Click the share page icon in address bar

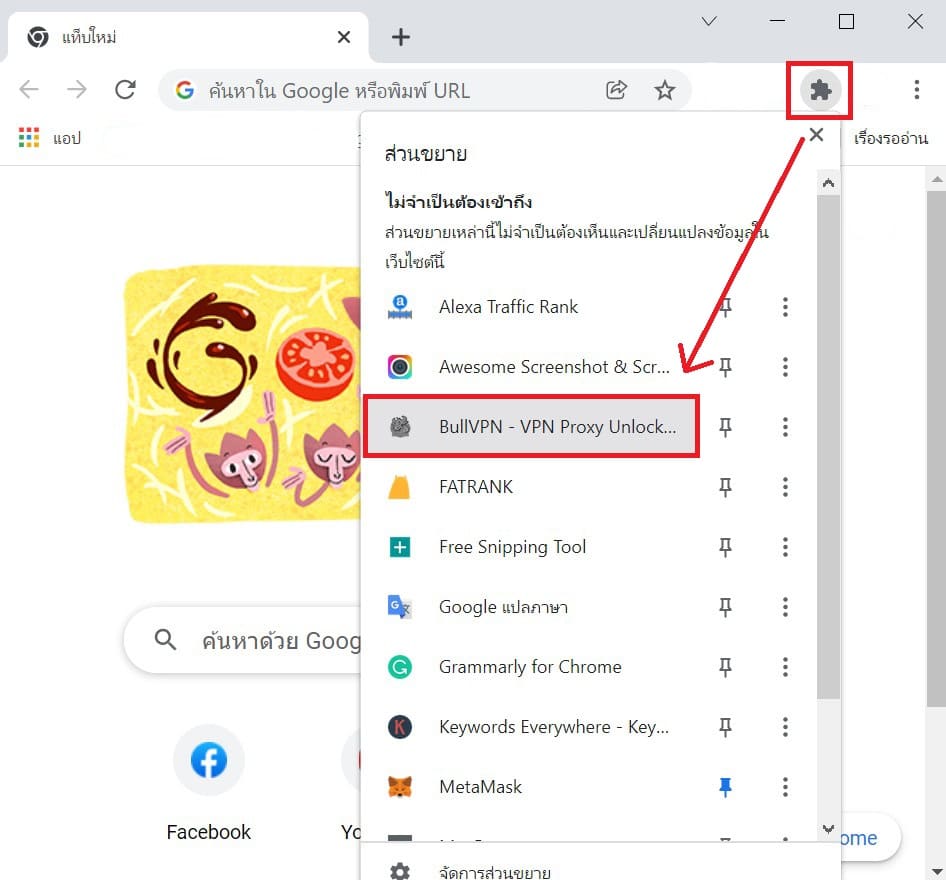616,90
